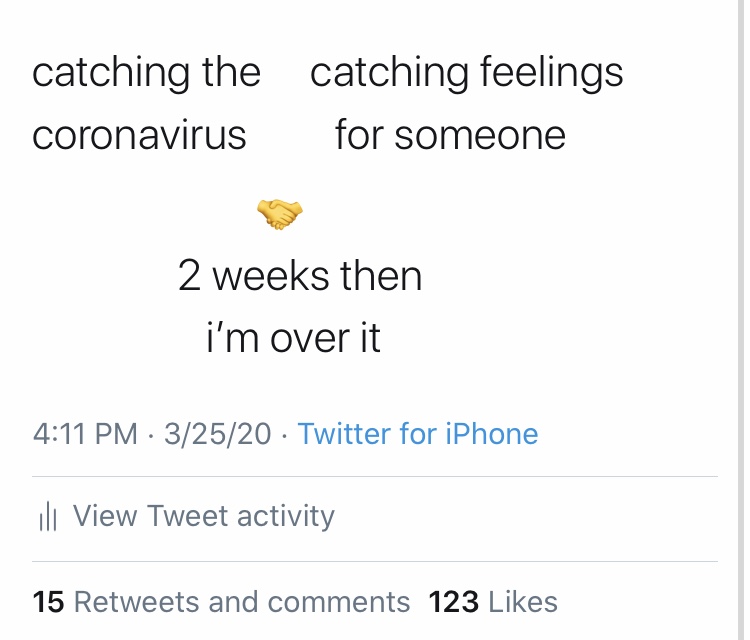This screenshot has width=750, height=640.
Task: Click the 4:11 PM timestamp
Action: [x=85, y=434]
